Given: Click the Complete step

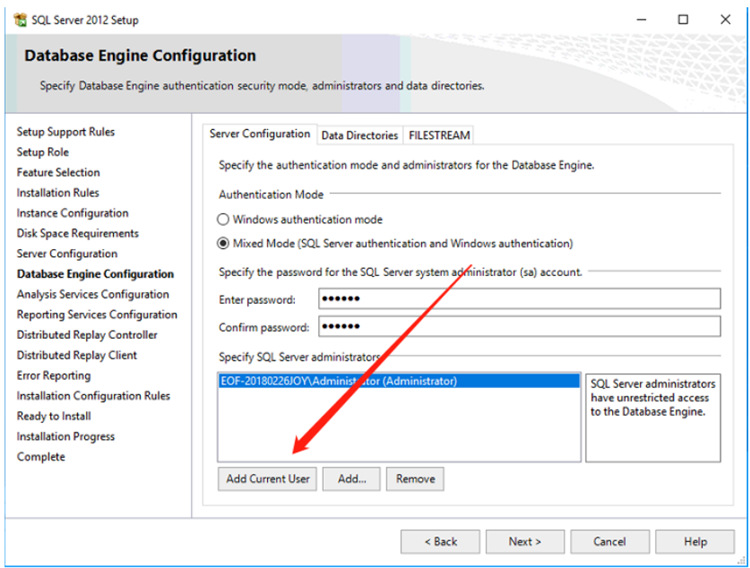Looking at the screenshot, I should (x=41, y=457).
